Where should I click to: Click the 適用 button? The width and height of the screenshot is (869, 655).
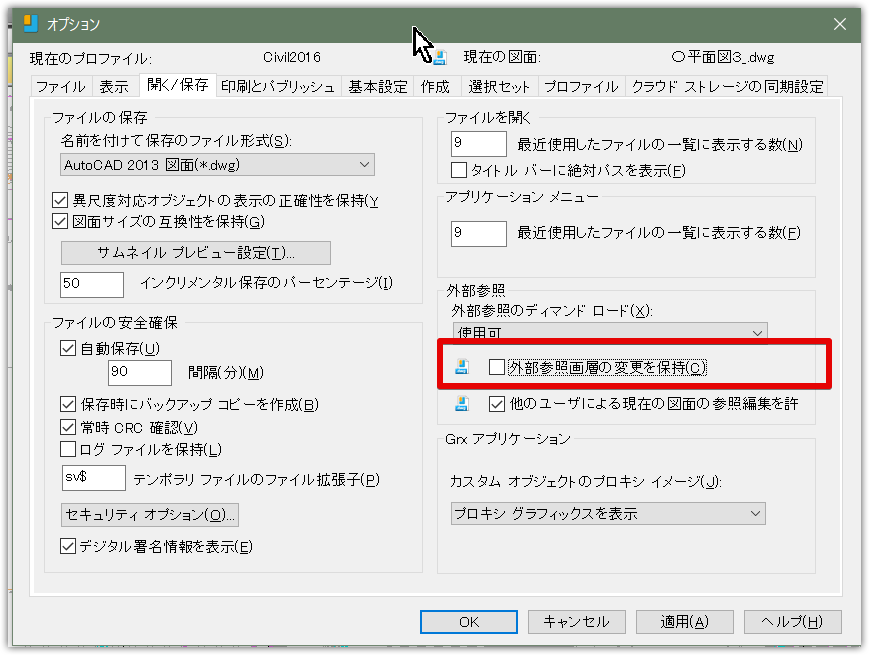point(684,622)
